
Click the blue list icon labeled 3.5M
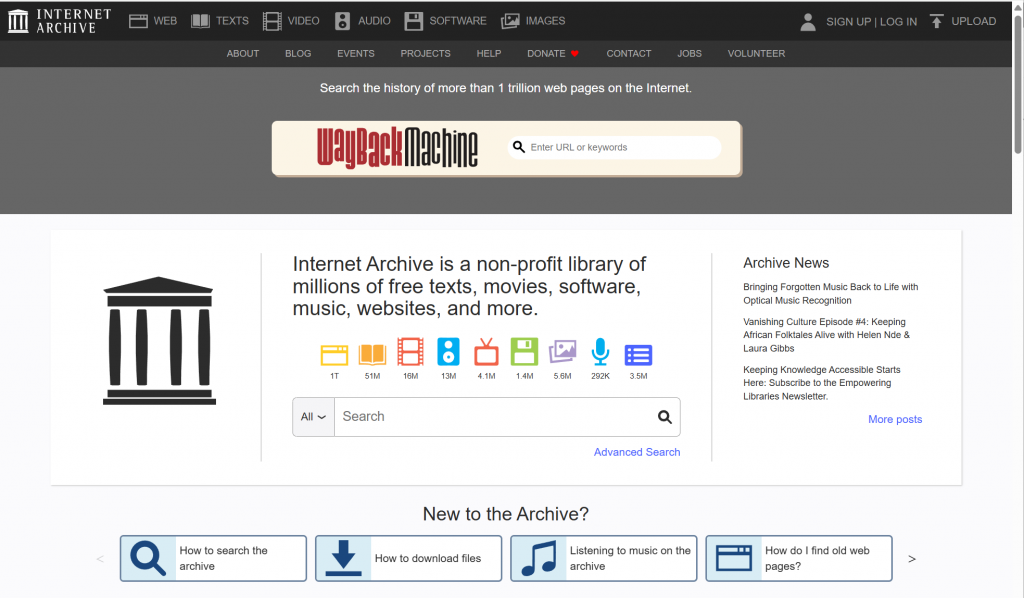click(x=638, y=354)
